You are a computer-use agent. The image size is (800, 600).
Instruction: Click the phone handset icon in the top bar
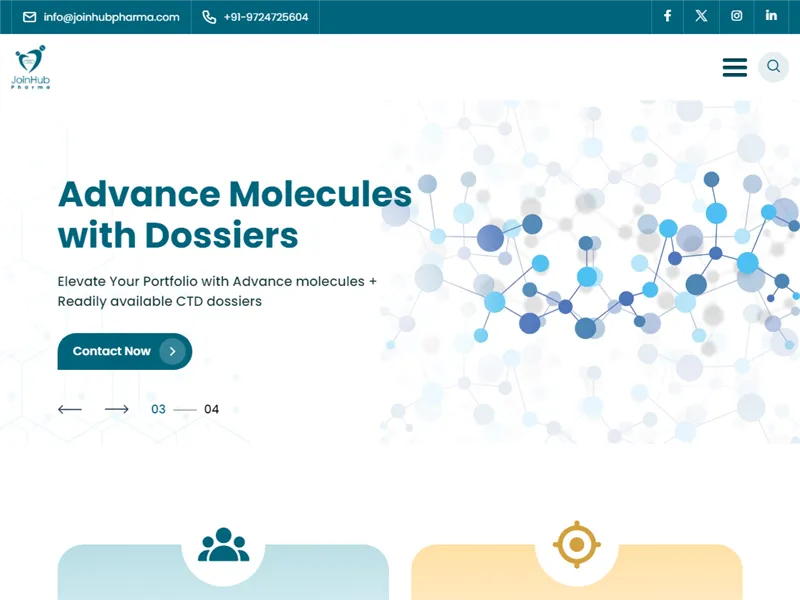click(x=209, y=16)
